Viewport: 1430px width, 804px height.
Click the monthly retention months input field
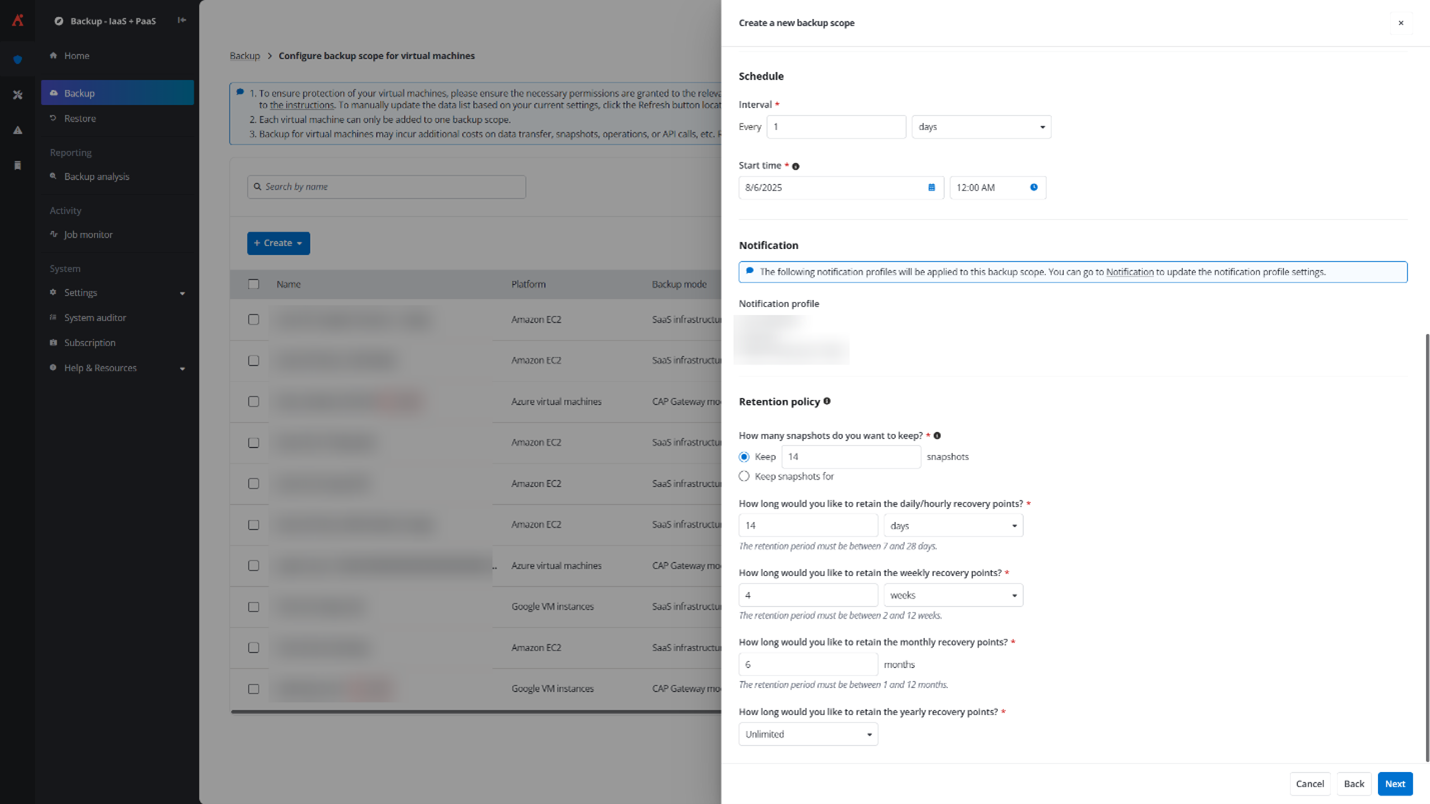[x=808, y=664]
